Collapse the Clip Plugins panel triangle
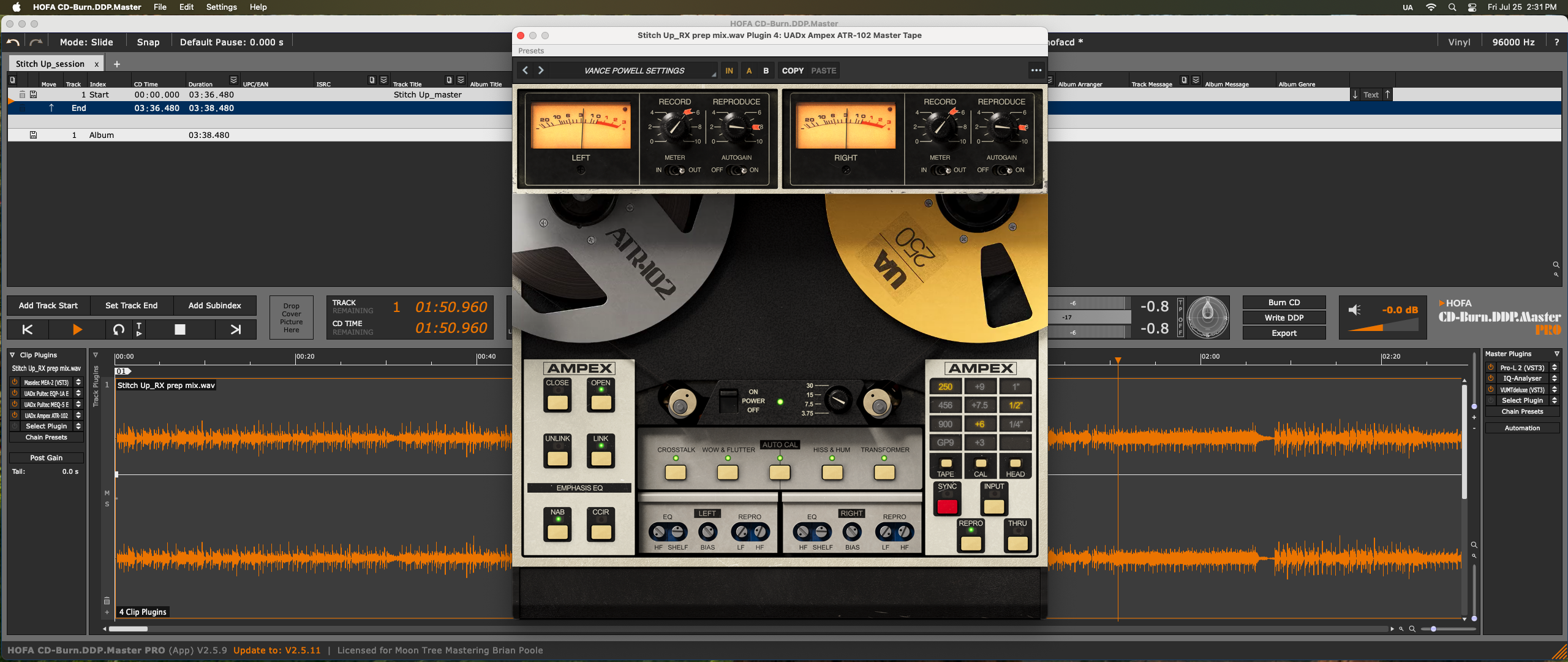 pyautogui.click(x=12, y=355)
